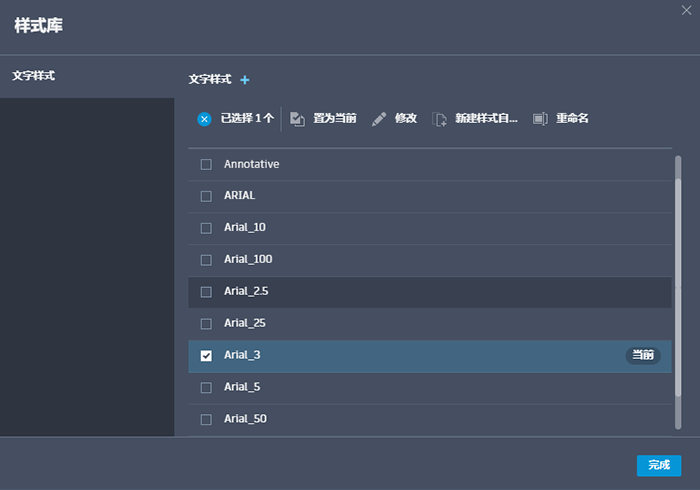Click the Rename (重命名) icon

(540, 119)
